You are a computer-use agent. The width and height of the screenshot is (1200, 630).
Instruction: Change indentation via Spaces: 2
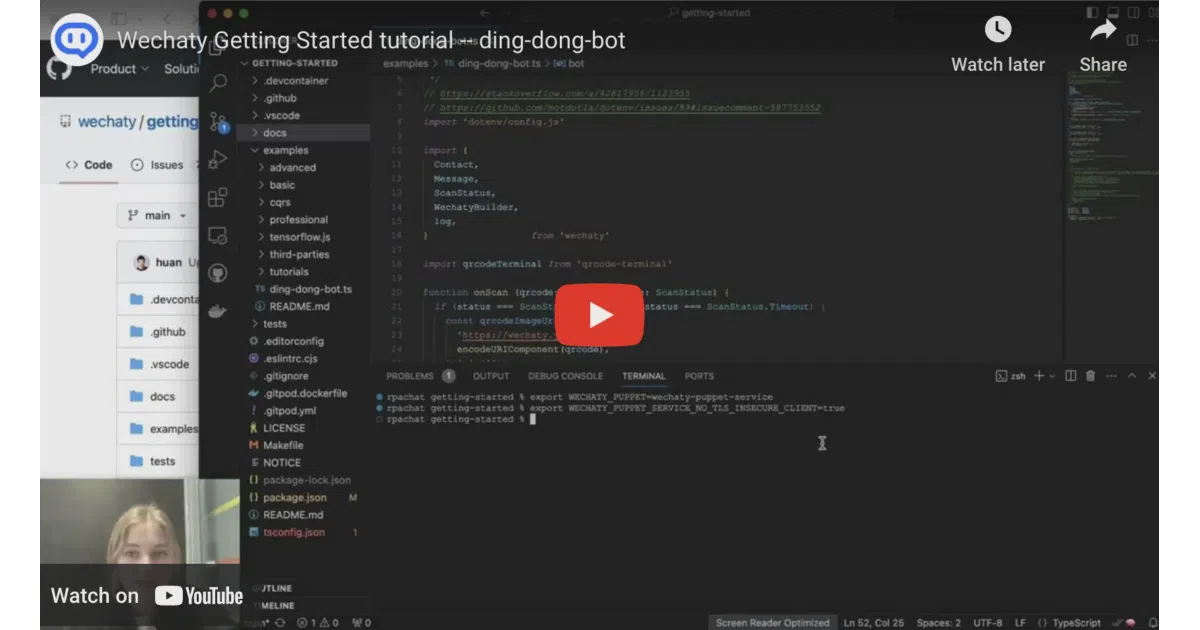coord(939,622)
